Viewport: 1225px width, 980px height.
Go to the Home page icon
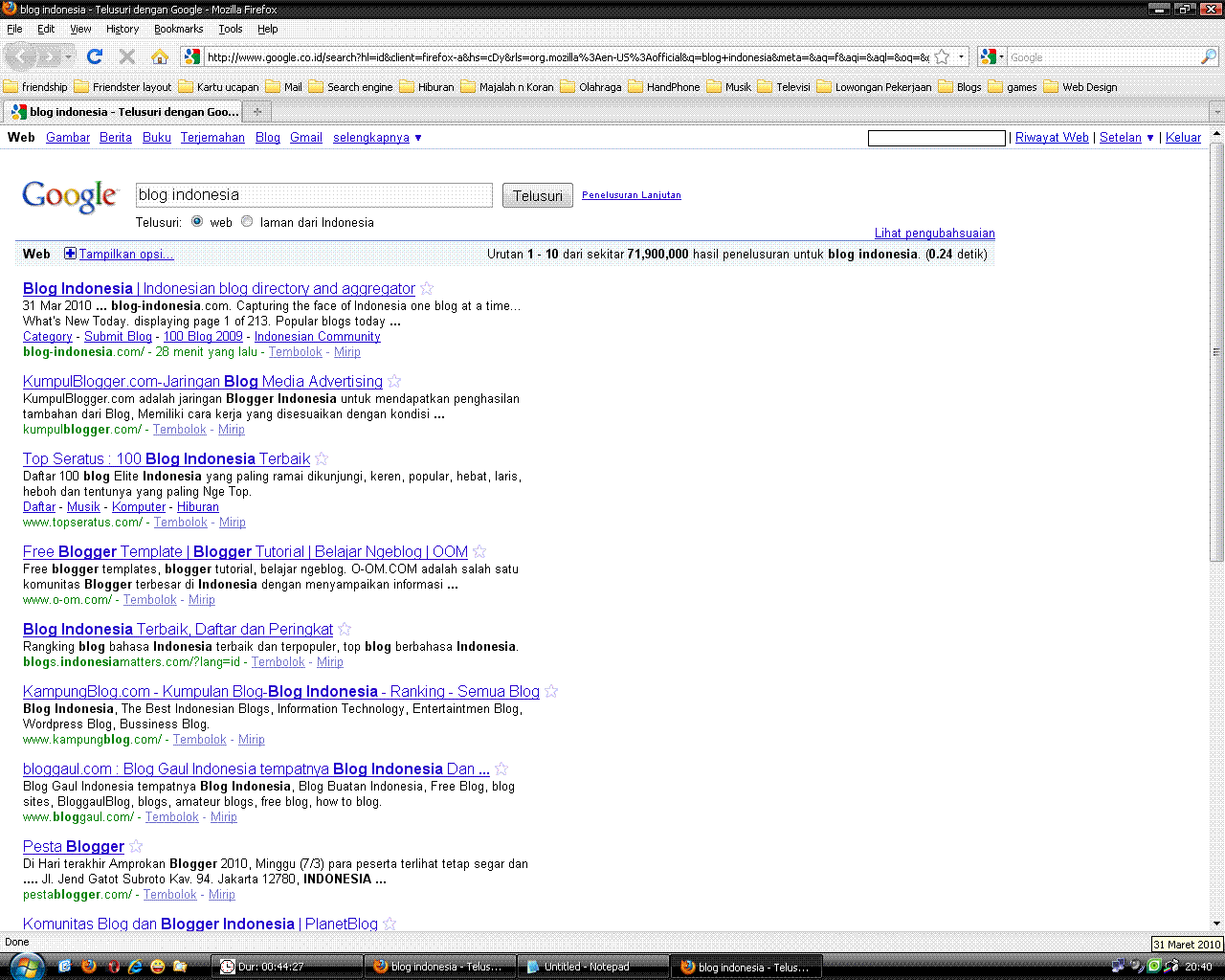160,57
